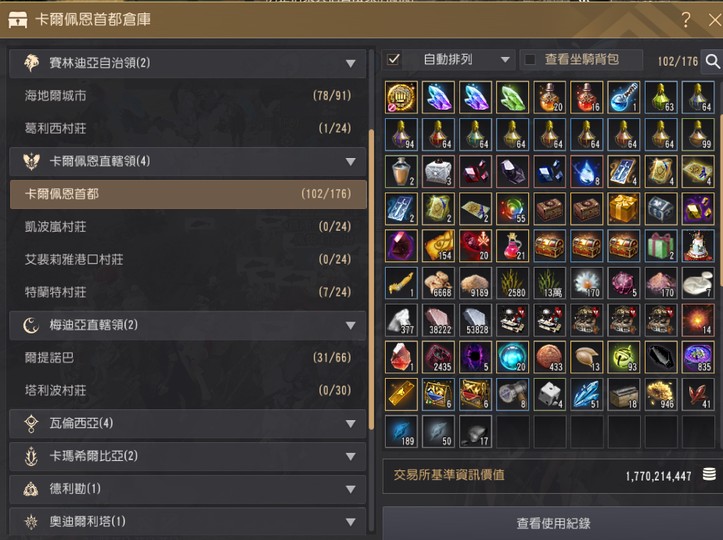The width and height of the screenshot is (723, 540).
Task: Click the region list vertical scrollbar
Action: [371, 279]
